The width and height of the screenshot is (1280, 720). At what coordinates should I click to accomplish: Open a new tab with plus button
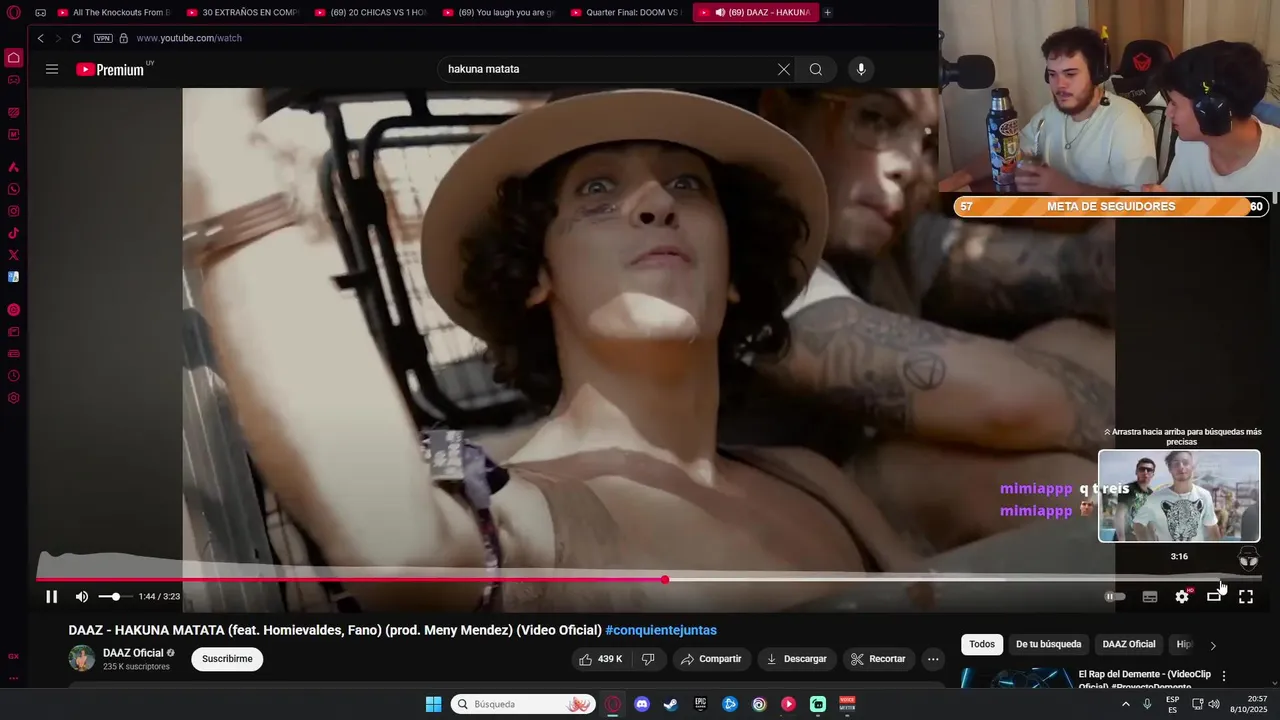click(x=827, y=13)
